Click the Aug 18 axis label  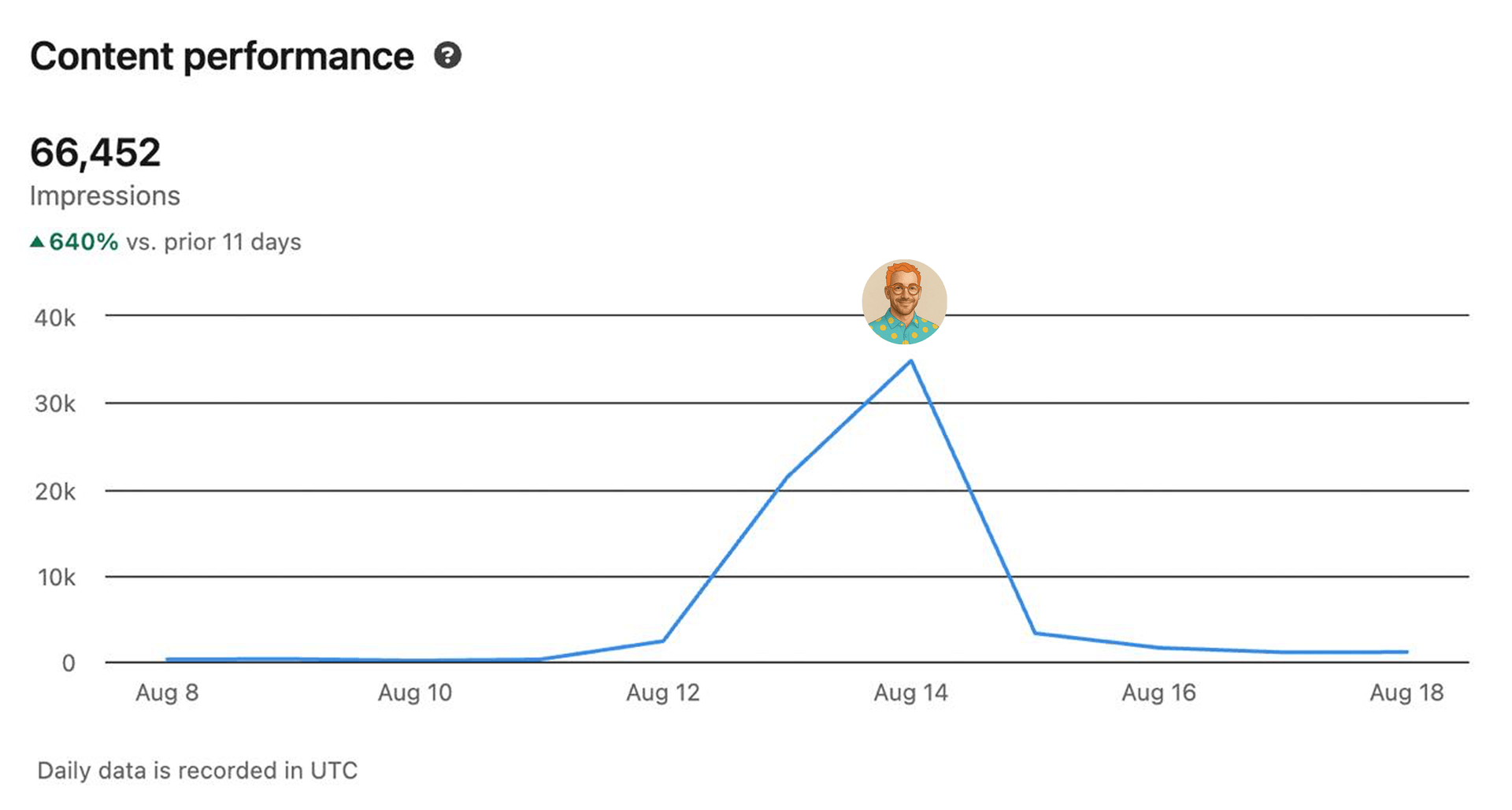1406,693
